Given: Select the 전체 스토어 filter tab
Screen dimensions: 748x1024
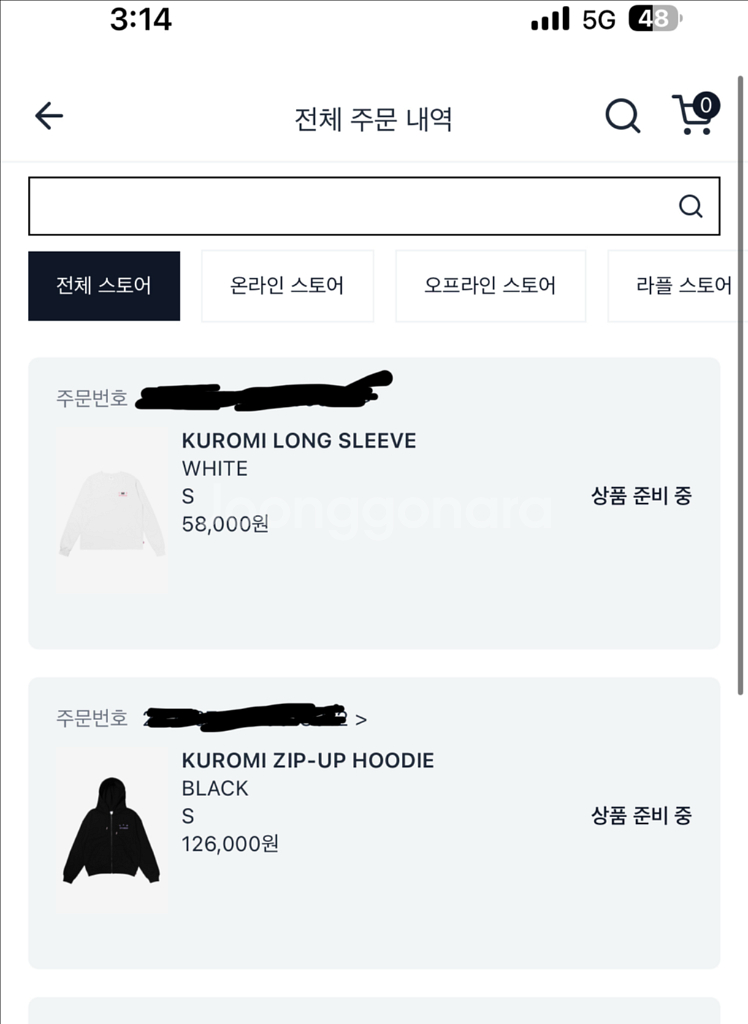Looking at the screenshot, I should click(x=104, y=286).
